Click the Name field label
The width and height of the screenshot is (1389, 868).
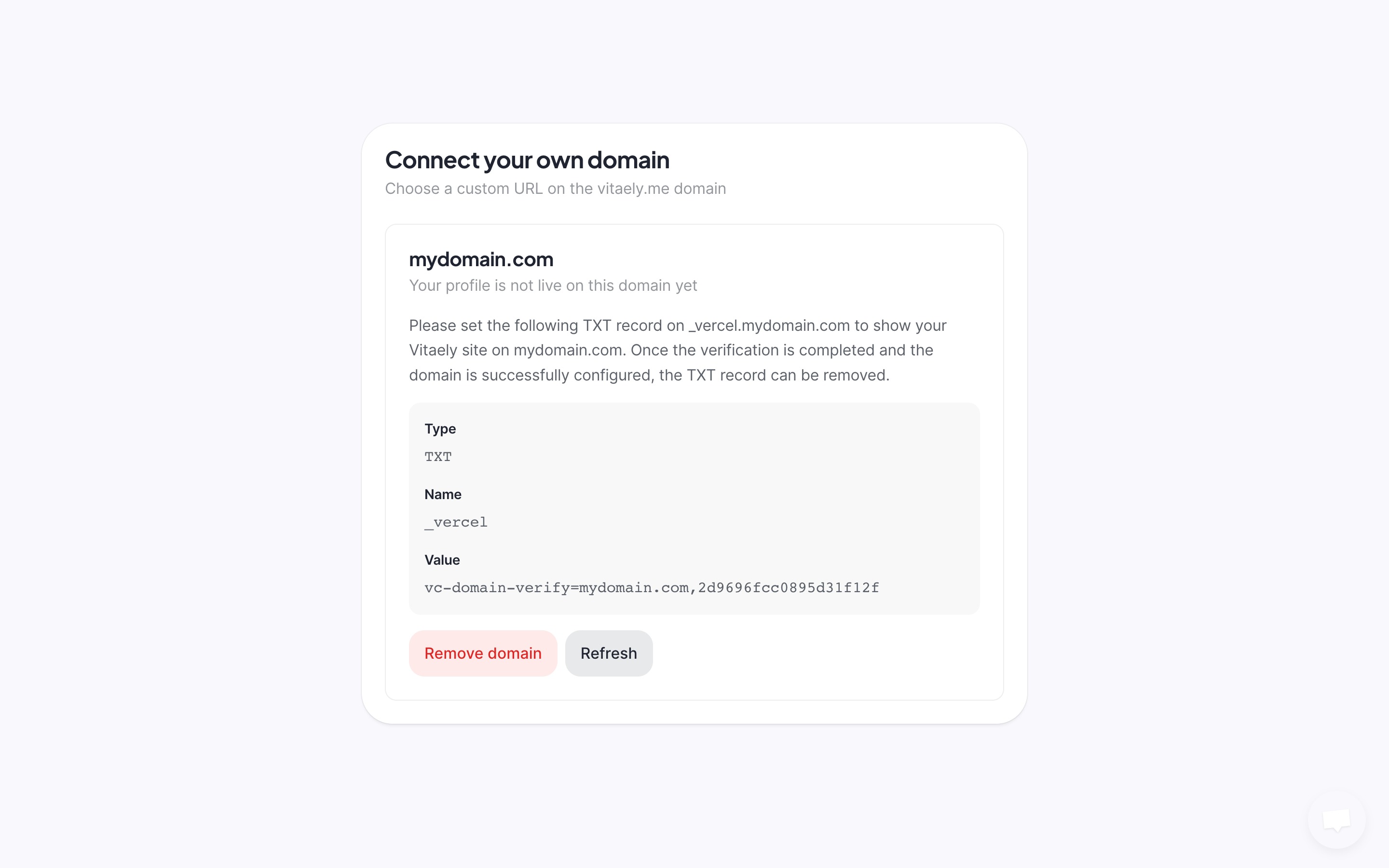[x=443, y=494]
